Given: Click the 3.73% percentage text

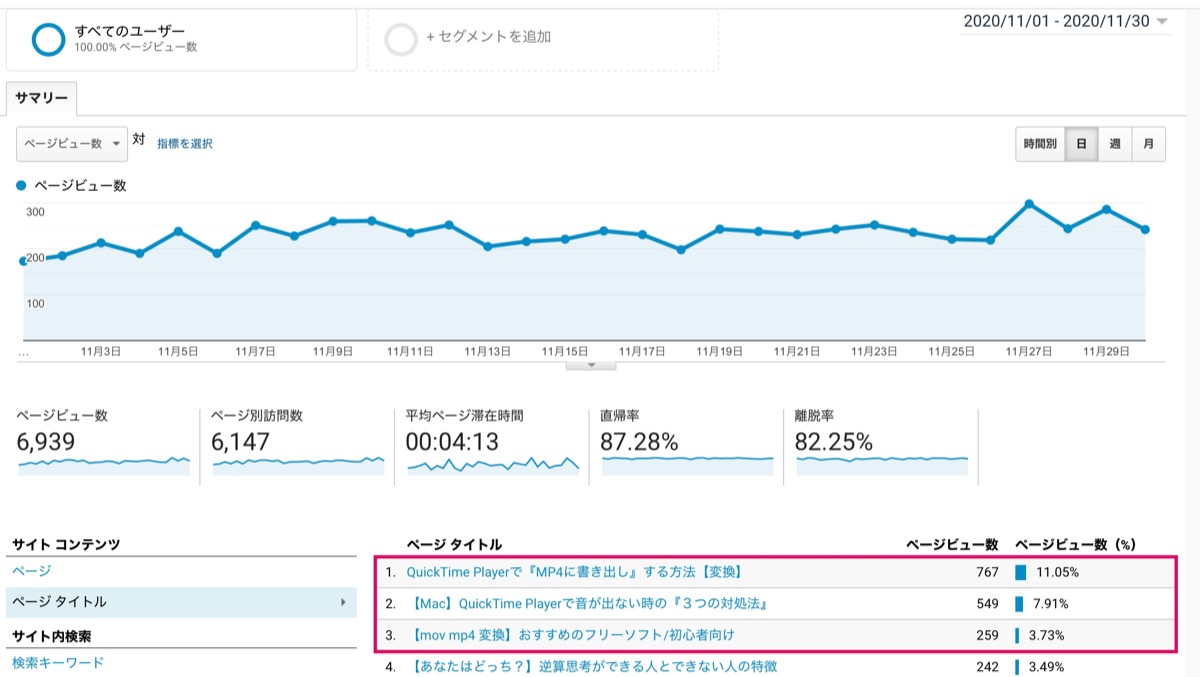Looking at the screenshot, I should coord(1046,635).
